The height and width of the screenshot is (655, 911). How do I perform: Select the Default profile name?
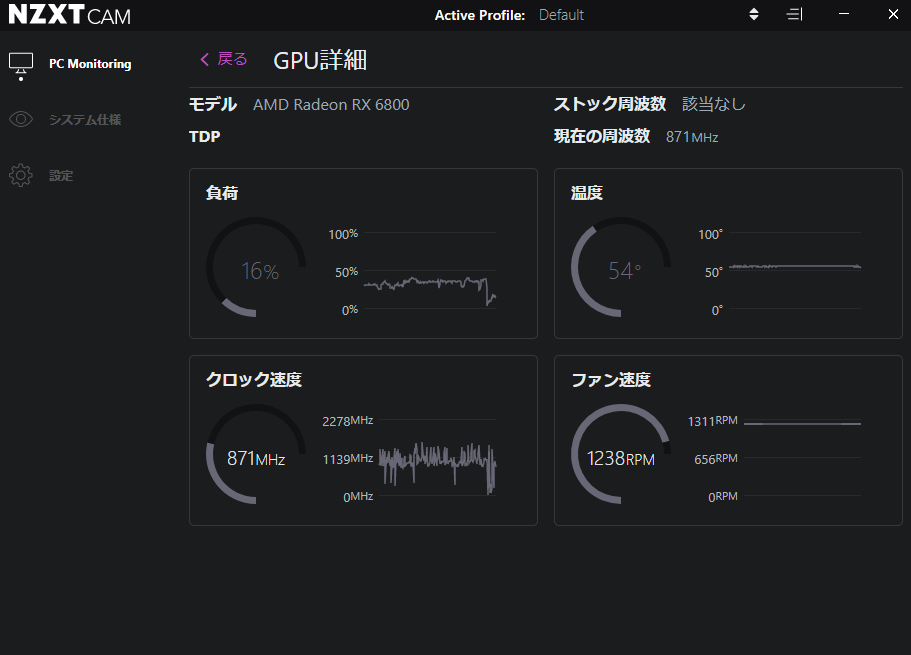(561, 15)
